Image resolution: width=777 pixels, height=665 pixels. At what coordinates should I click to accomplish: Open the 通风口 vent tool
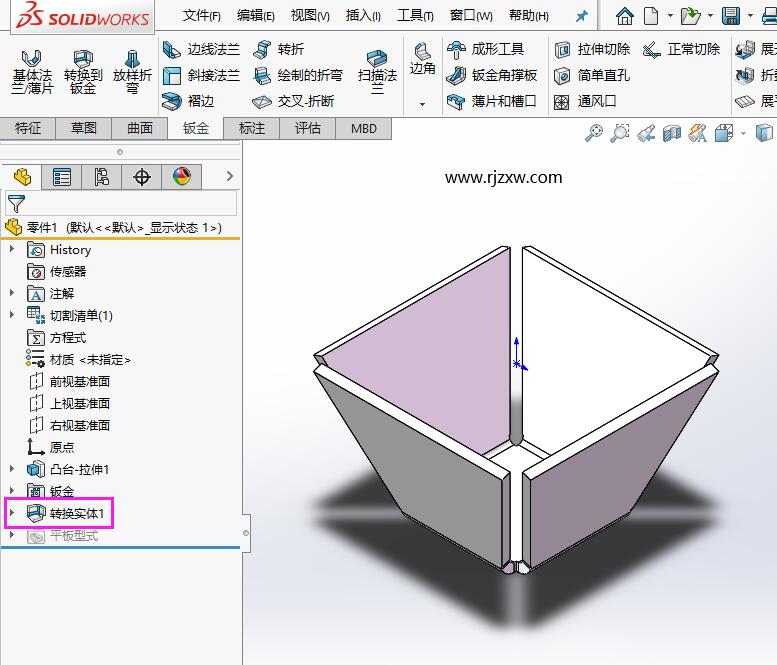[585, 101]
